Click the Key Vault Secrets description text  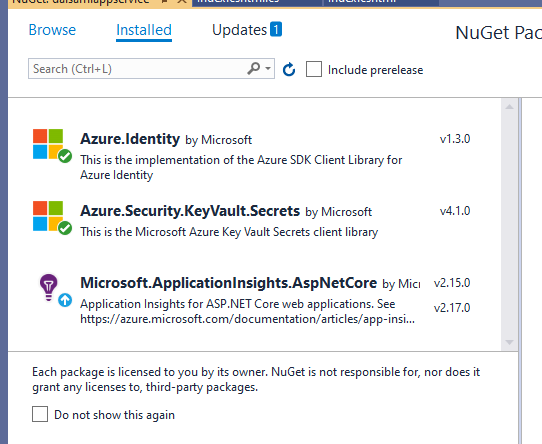[x=229, y=232]
